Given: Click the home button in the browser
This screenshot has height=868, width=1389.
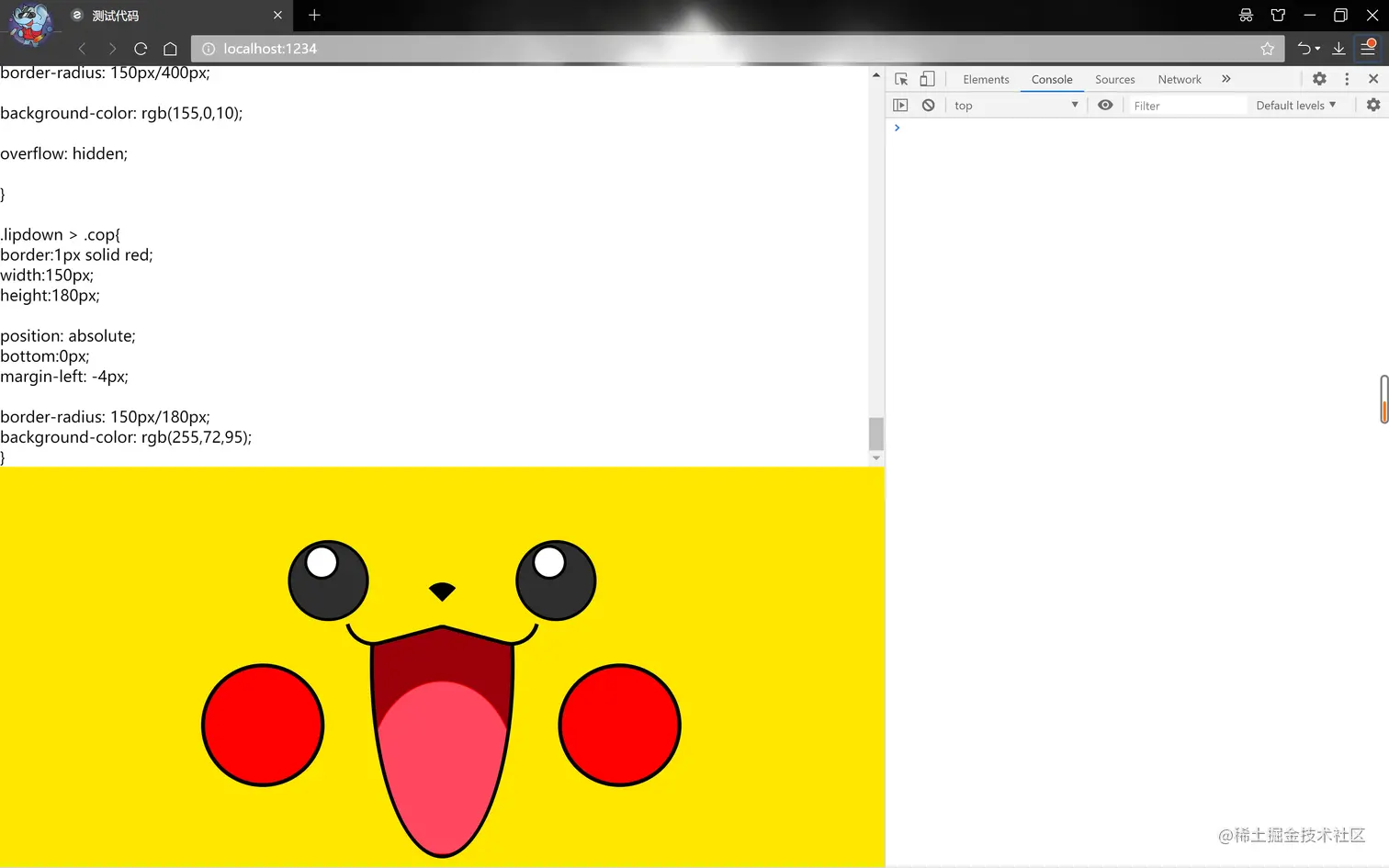Looking at the screenshot, I should click(170, 49).
